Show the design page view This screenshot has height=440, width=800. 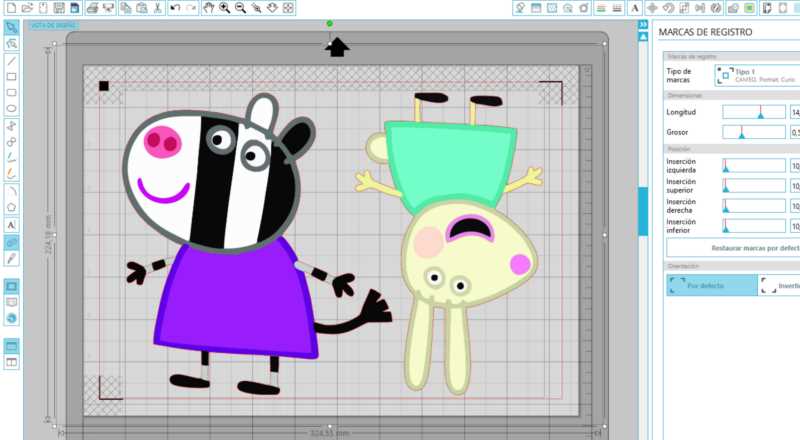point(11,286)
